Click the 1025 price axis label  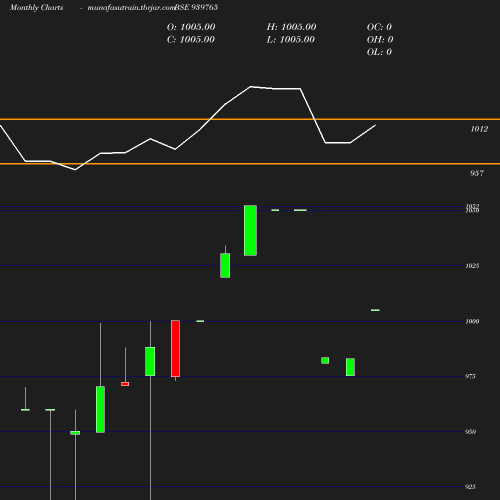[472, 266]
